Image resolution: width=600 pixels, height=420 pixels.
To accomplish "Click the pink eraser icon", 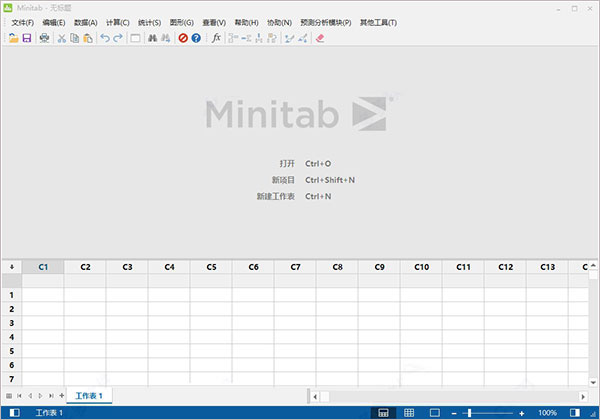I will (320, 38).
